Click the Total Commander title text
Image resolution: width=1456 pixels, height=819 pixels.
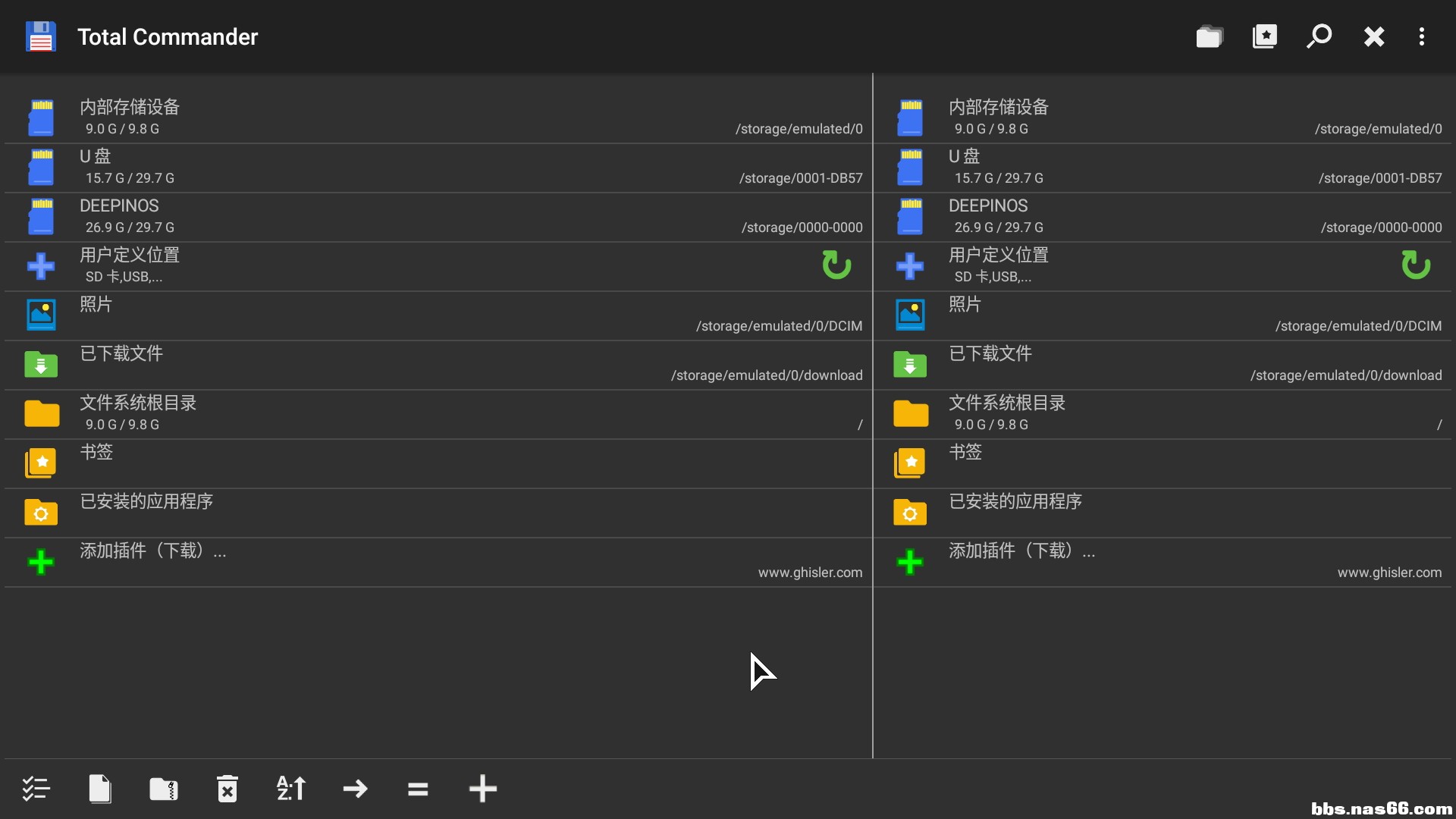(168, 36)
